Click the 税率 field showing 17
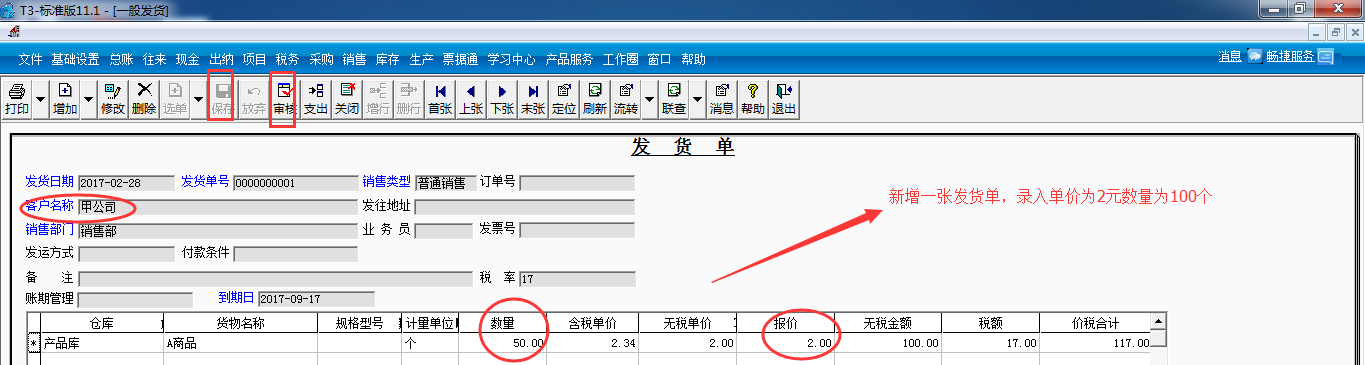 coord(577,279)
